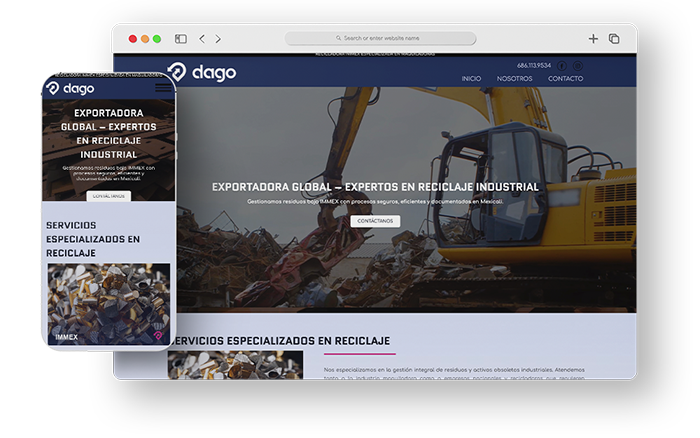Click the Instagram icon in site header

(x=578, y=66)
